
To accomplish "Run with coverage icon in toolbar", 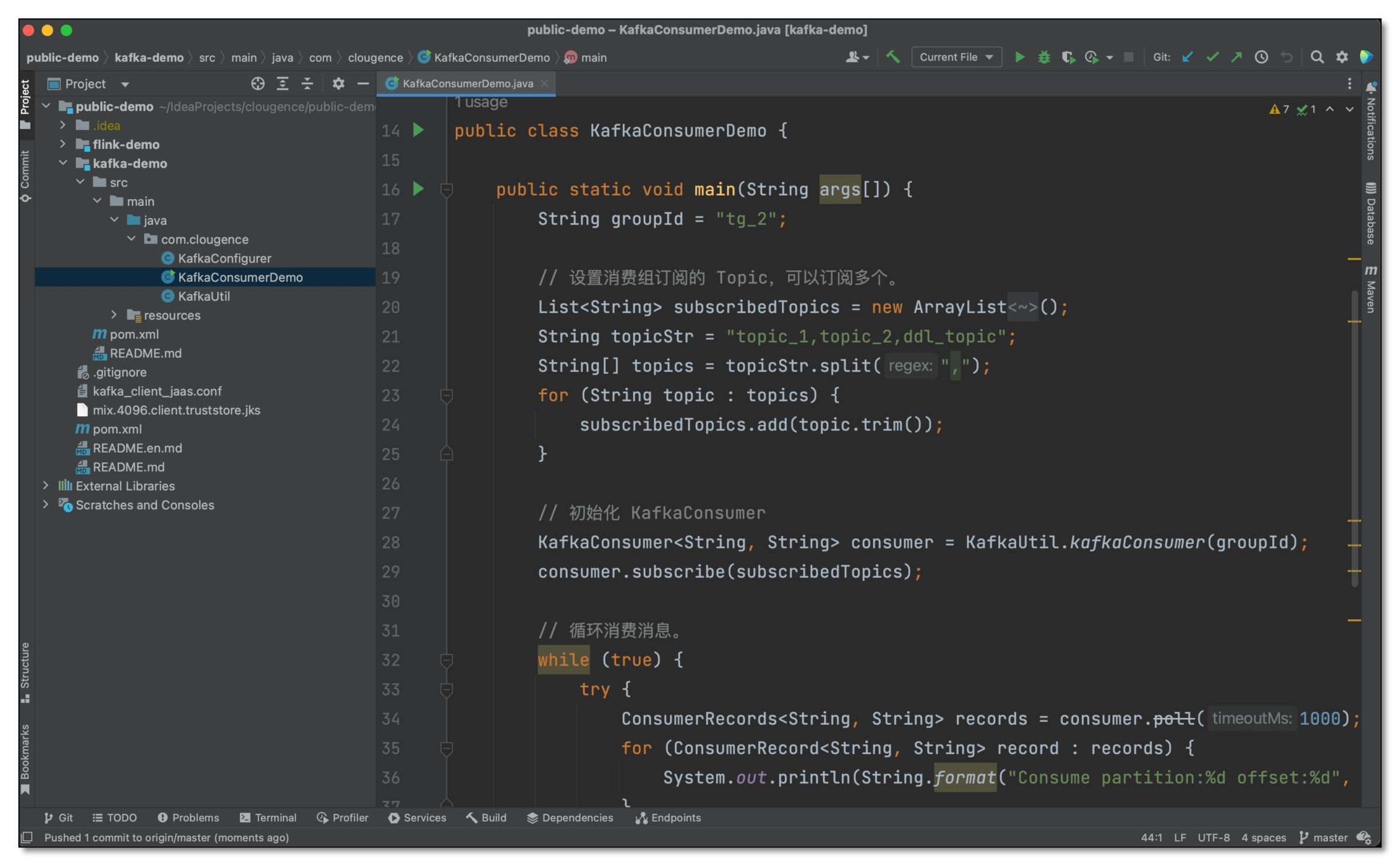I will click(x=1068, y=57).
